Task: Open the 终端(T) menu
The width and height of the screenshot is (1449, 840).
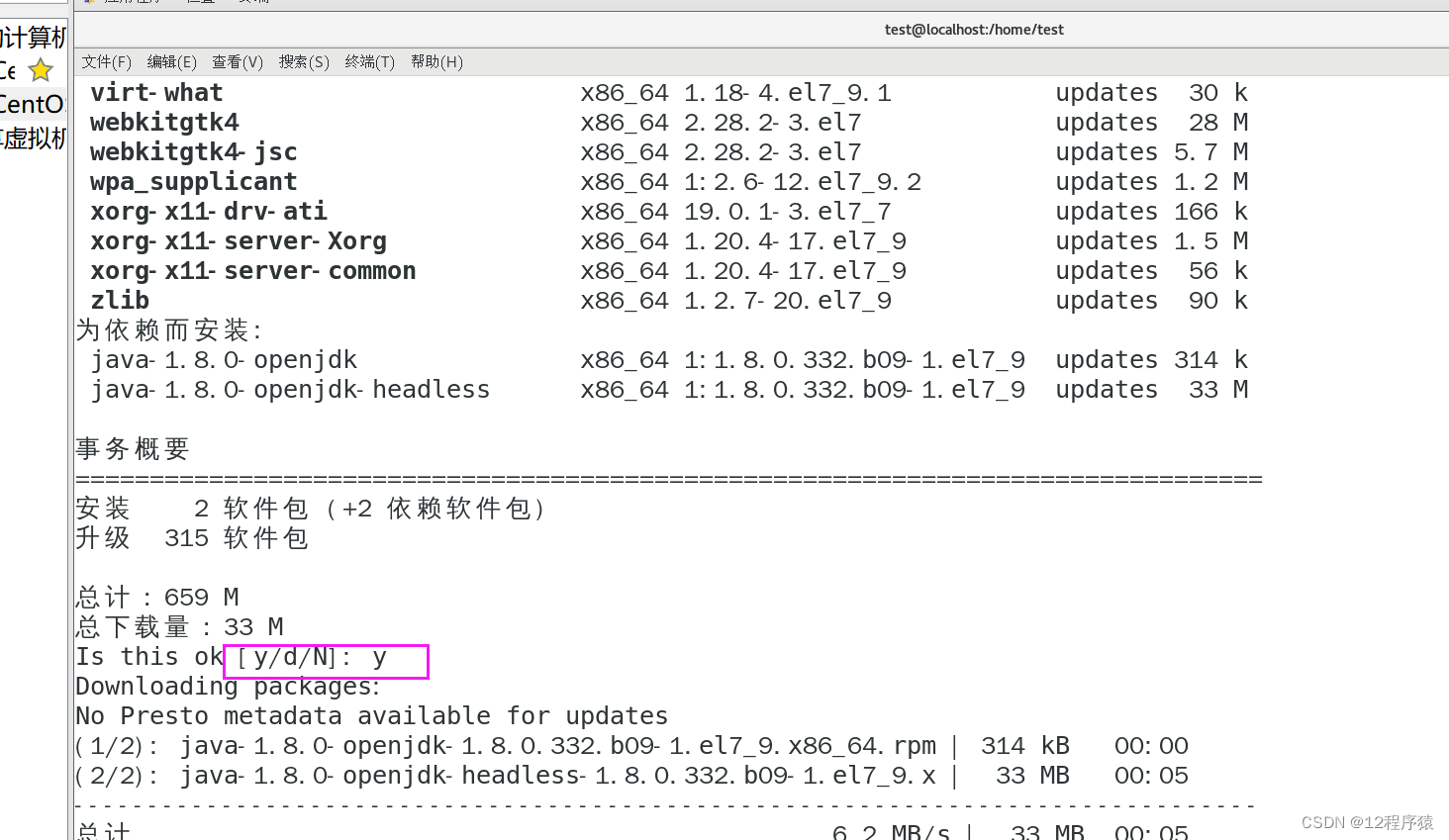Action: pos(370,61)
